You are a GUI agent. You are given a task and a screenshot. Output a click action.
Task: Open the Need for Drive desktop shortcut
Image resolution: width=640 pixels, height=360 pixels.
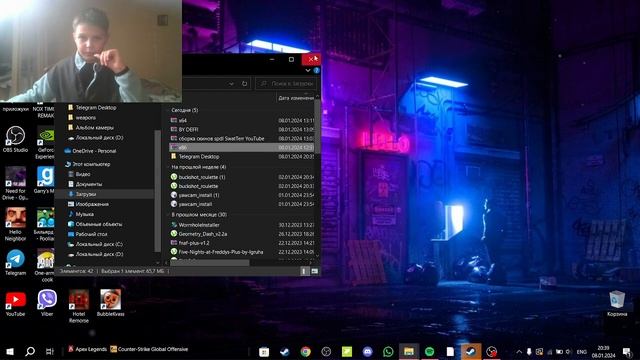(16, 183)
